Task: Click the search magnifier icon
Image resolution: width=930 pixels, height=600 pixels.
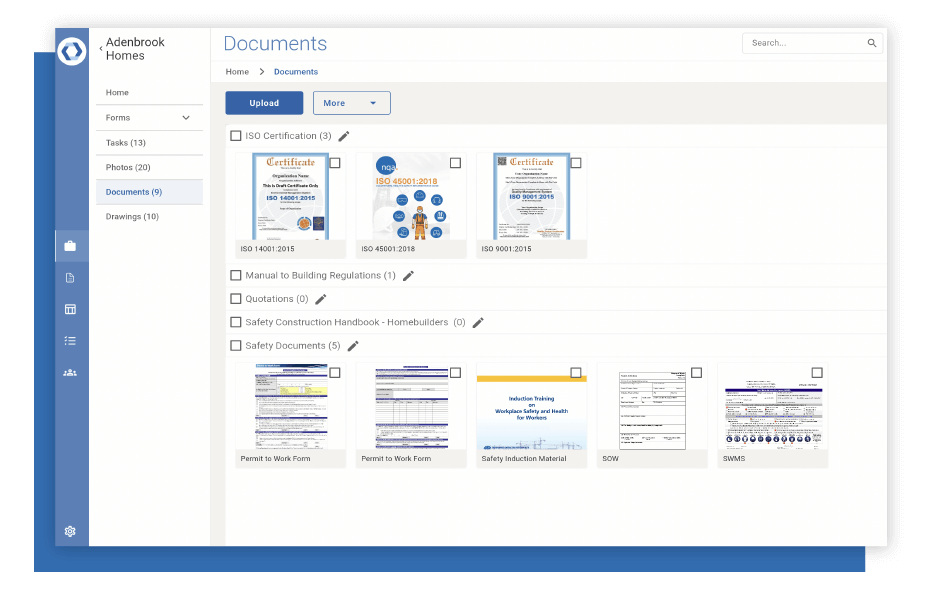Action: click(871, 43)
